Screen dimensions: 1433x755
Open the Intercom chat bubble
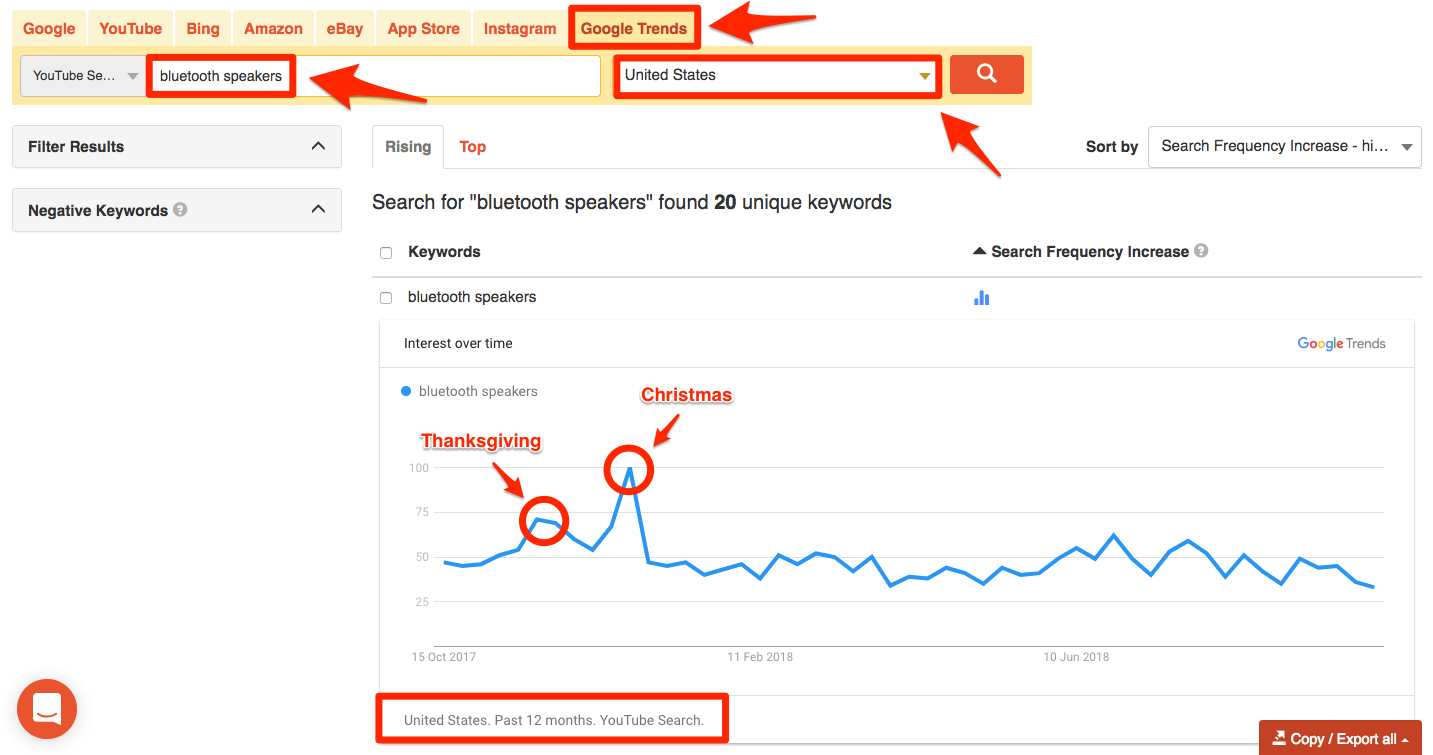[x=47, y=709]
